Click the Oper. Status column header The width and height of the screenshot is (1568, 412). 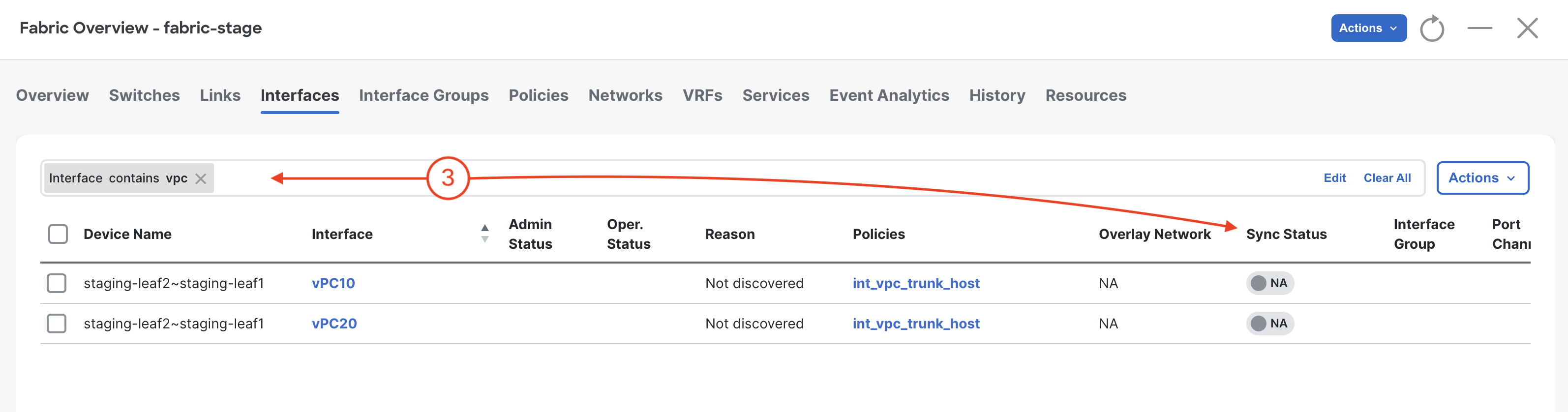(x=628, y=234)
